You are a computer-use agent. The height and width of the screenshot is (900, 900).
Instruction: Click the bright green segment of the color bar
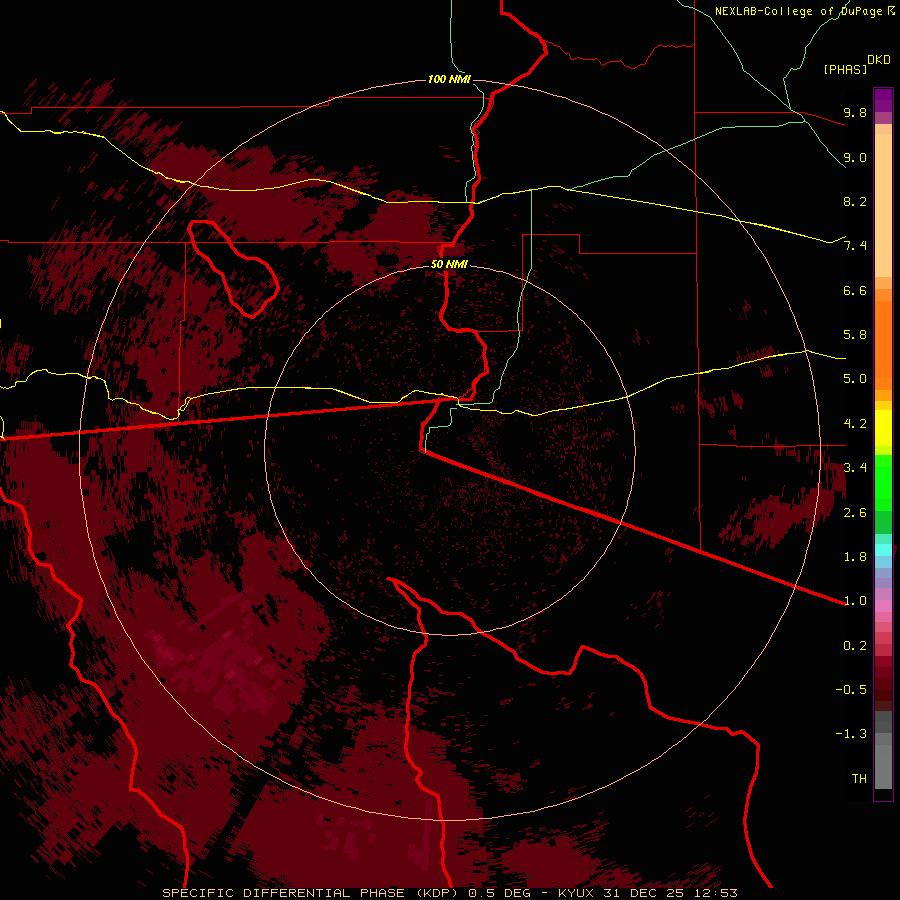tap(883, 483)
